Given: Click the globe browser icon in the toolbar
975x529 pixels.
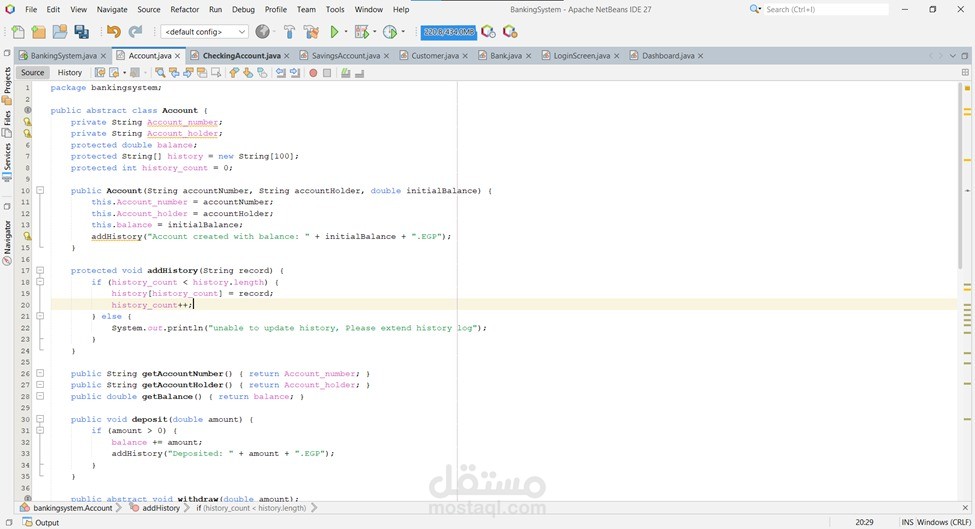Looking at the screenshot, I should click(x=262, y=32).
